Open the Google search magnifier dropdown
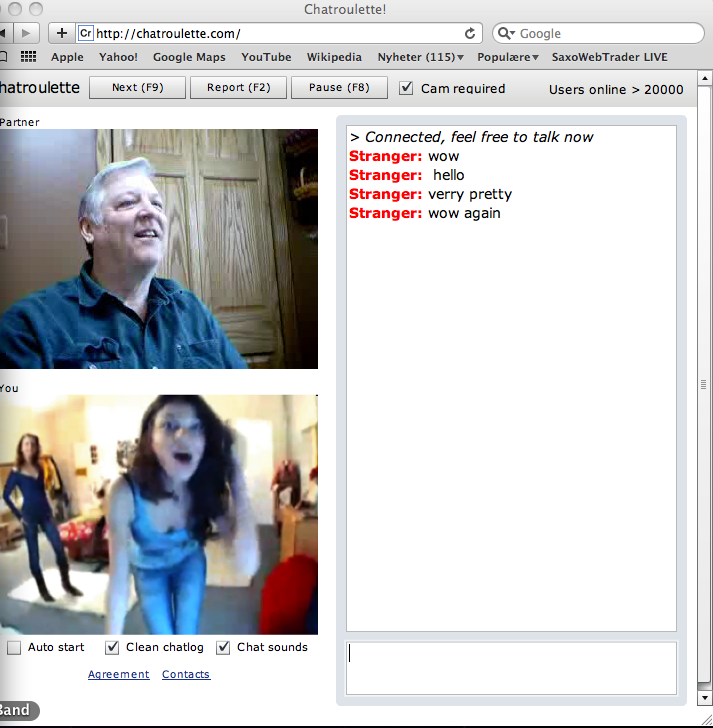Image resolution: width=713 pixels, height=728 pixels. coord(506,33)
